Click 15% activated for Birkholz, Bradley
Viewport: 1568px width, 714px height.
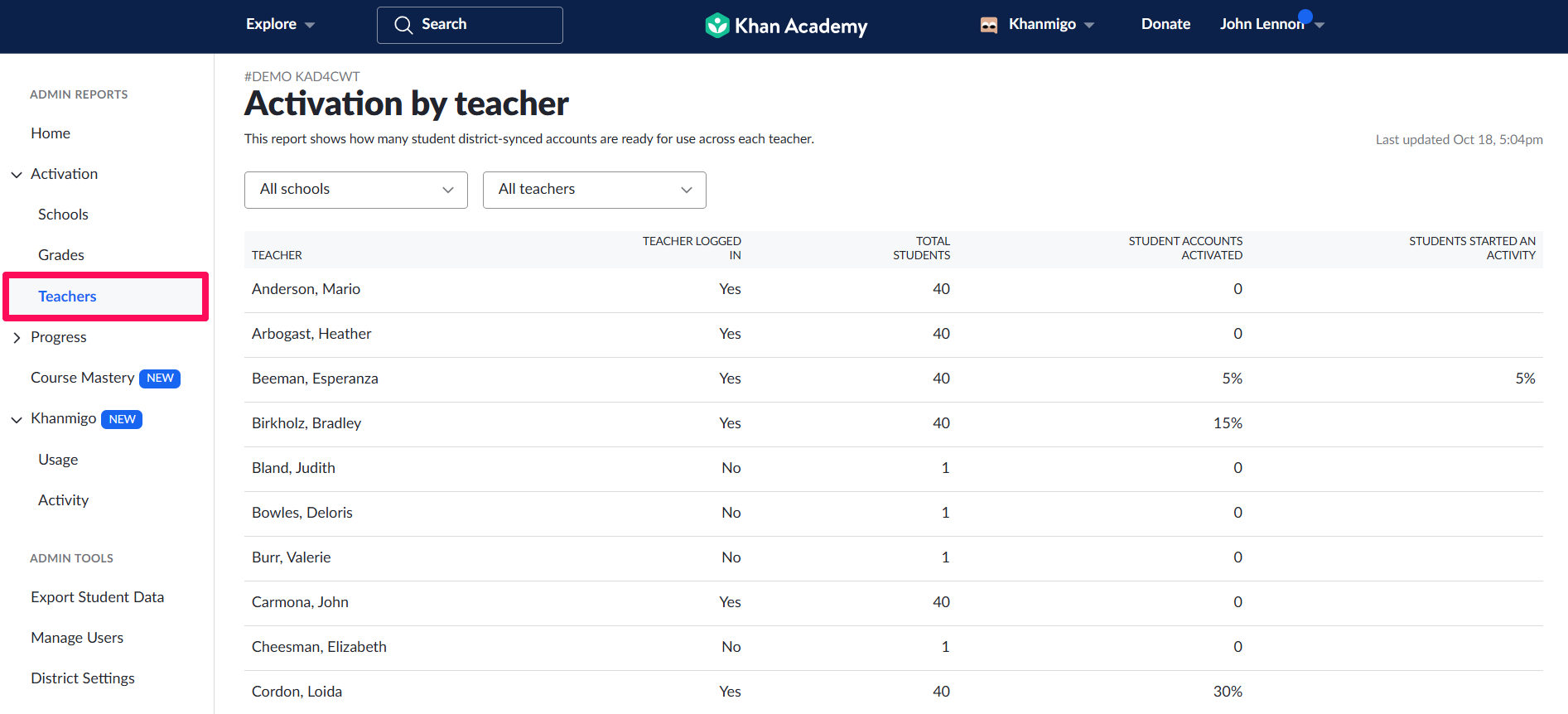1228,423
